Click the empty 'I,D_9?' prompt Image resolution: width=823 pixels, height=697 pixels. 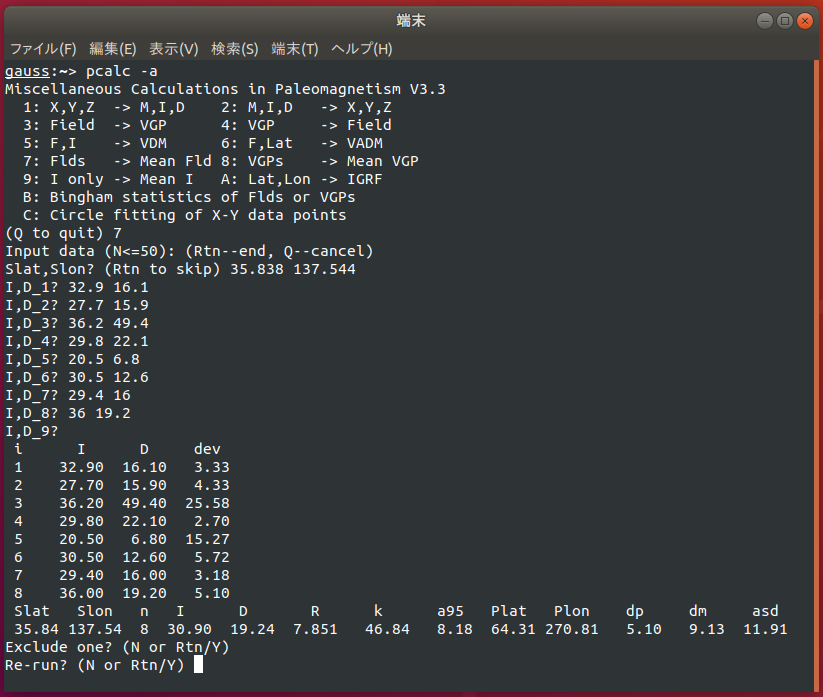pos(32,431)
